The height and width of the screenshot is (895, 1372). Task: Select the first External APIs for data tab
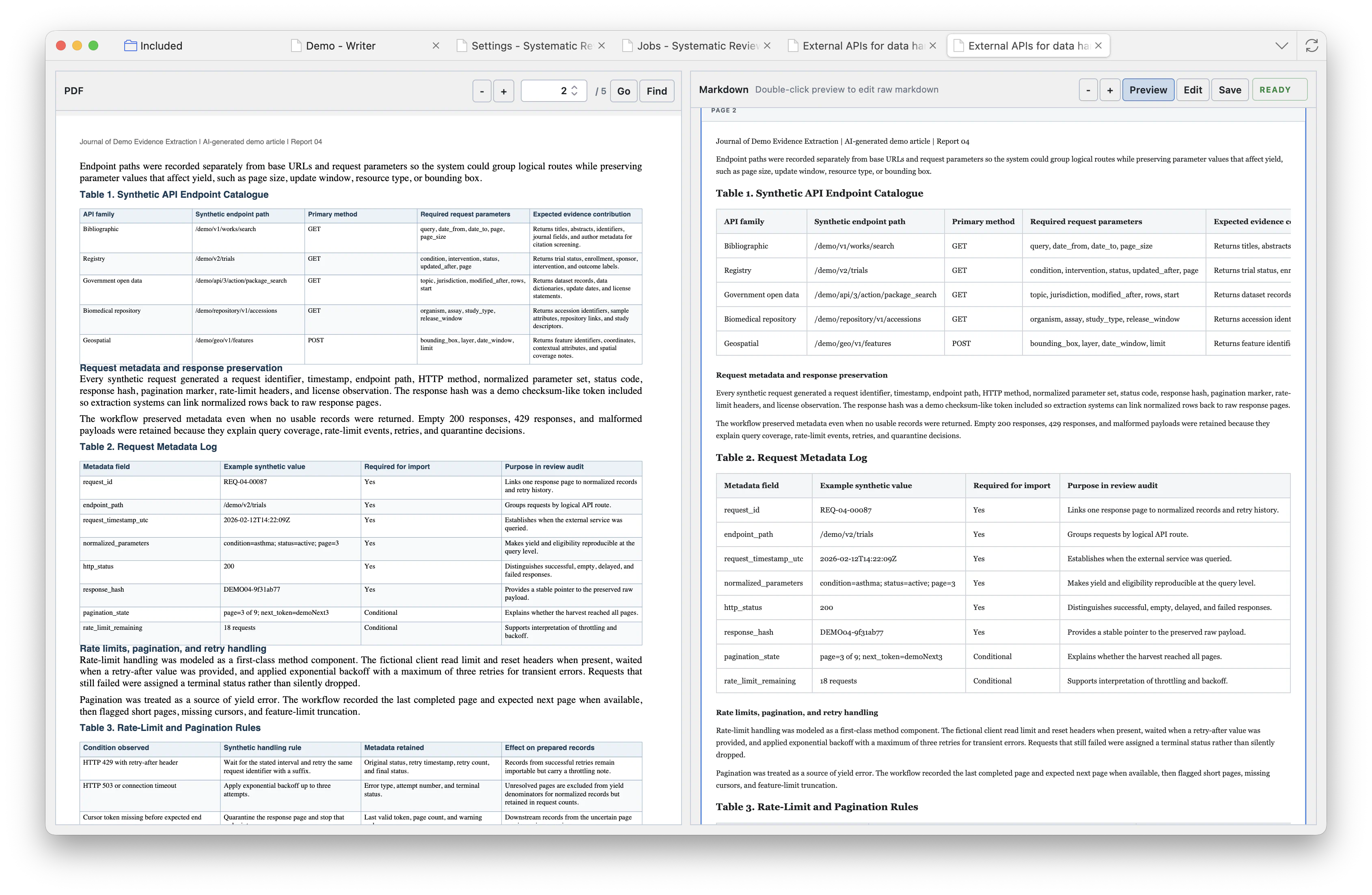coord(863,45)
